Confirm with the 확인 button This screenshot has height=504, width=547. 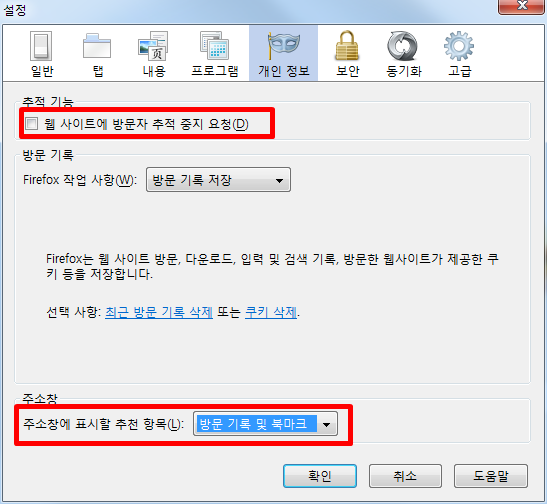click(320, 476)
